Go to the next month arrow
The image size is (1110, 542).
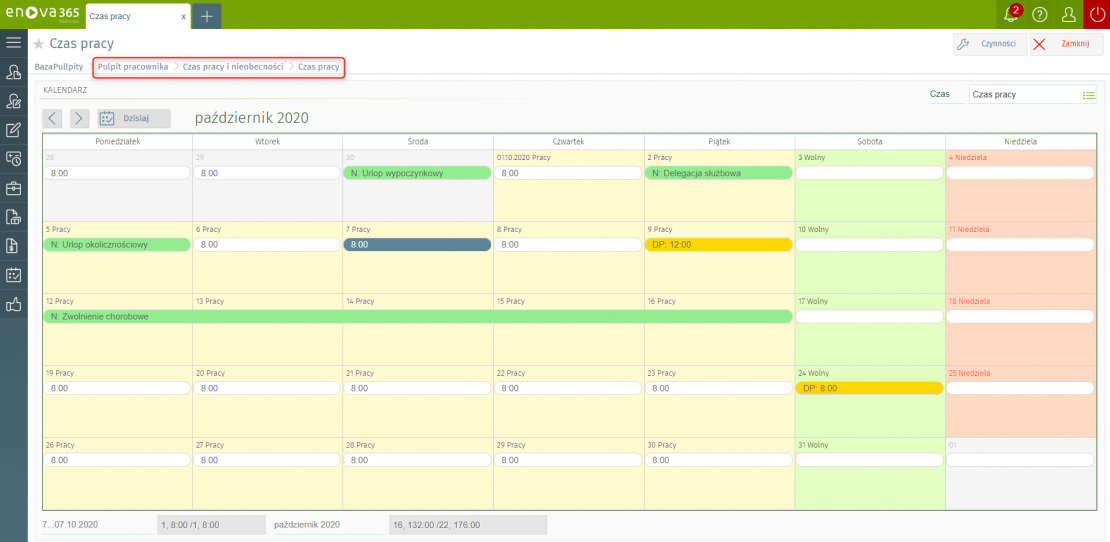click(80, 118)
